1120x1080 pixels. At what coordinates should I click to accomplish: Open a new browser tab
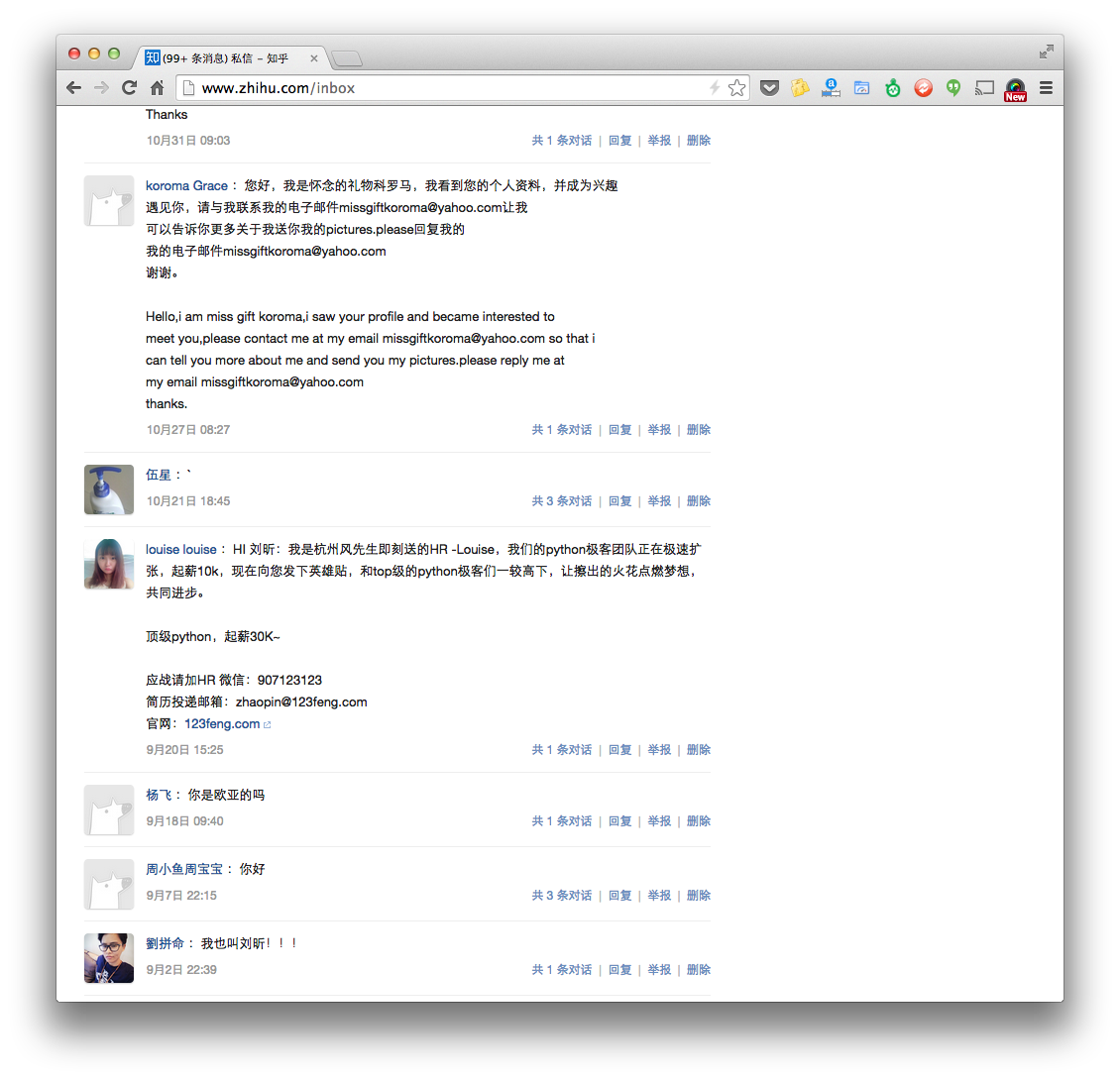click(346, 59)
